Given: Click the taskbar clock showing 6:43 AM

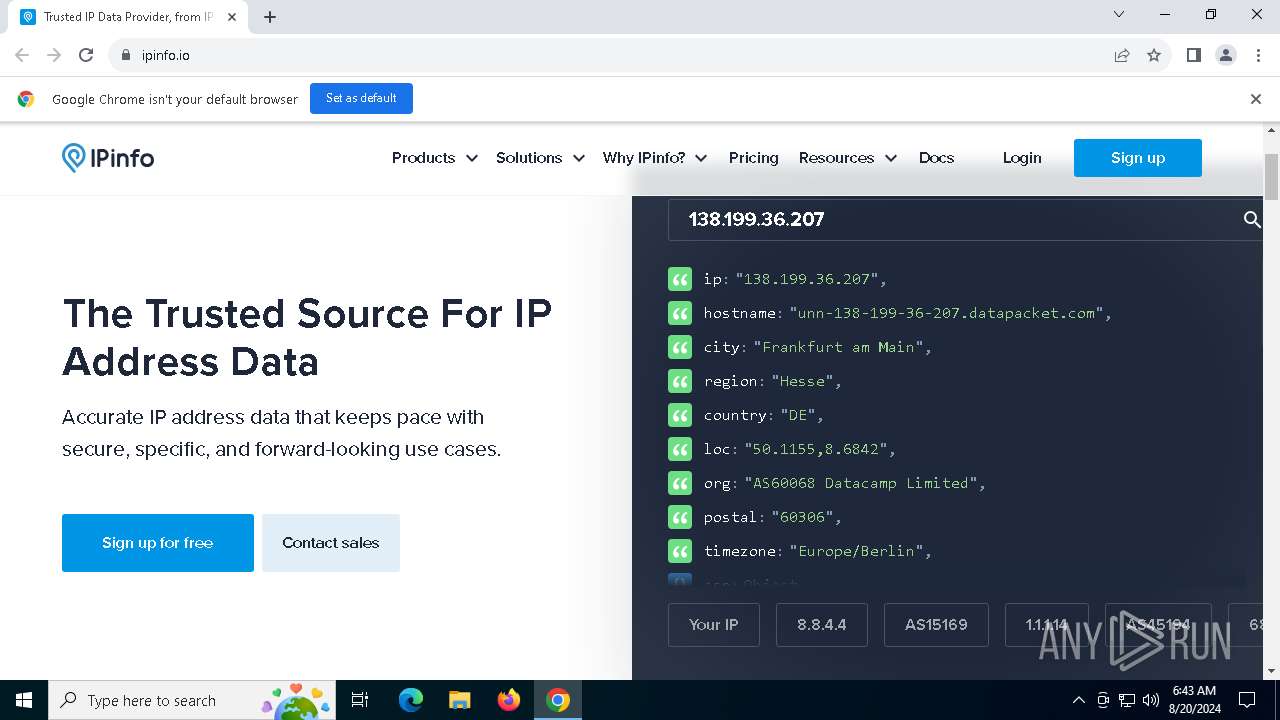Looking at the screenshot, I should [x=1194, y=700].
